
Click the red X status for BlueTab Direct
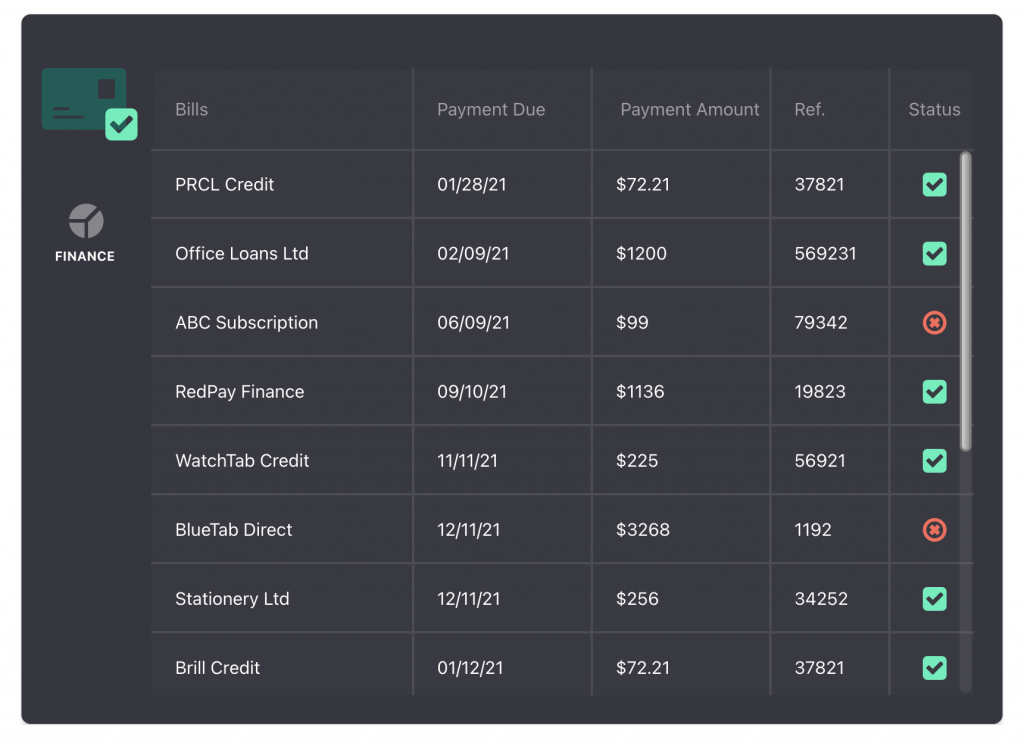[934, 530]
